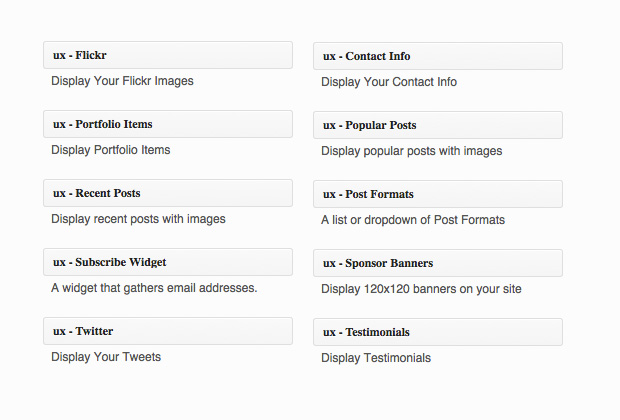
Task: Click the "Display Your Flickr Images" description
Action: click(122, 81)
